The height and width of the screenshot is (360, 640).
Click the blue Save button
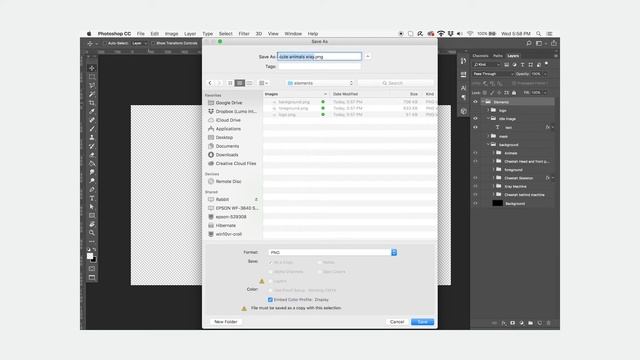point(422,322)
